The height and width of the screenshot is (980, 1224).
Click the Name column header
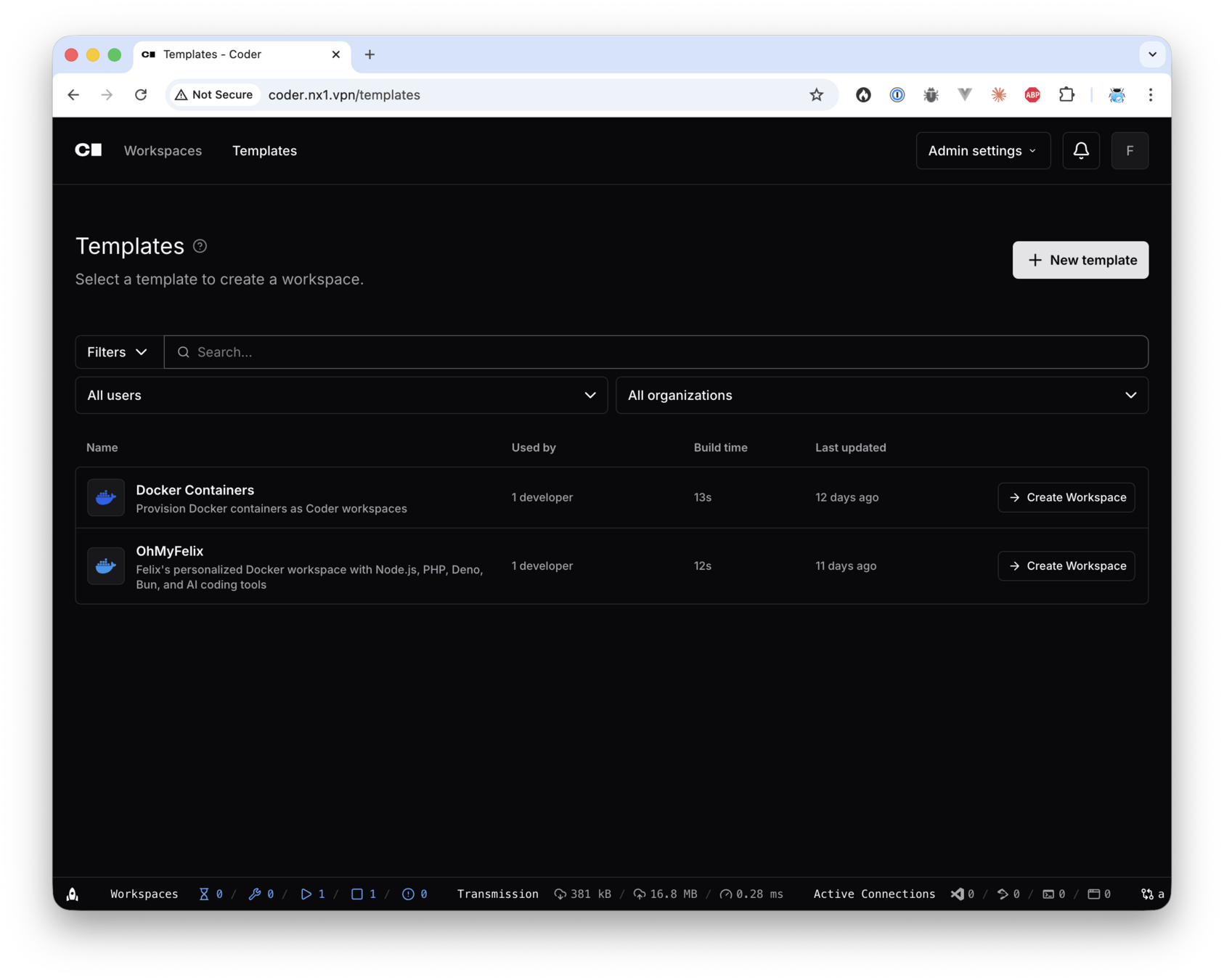click(x=102, y=447)
